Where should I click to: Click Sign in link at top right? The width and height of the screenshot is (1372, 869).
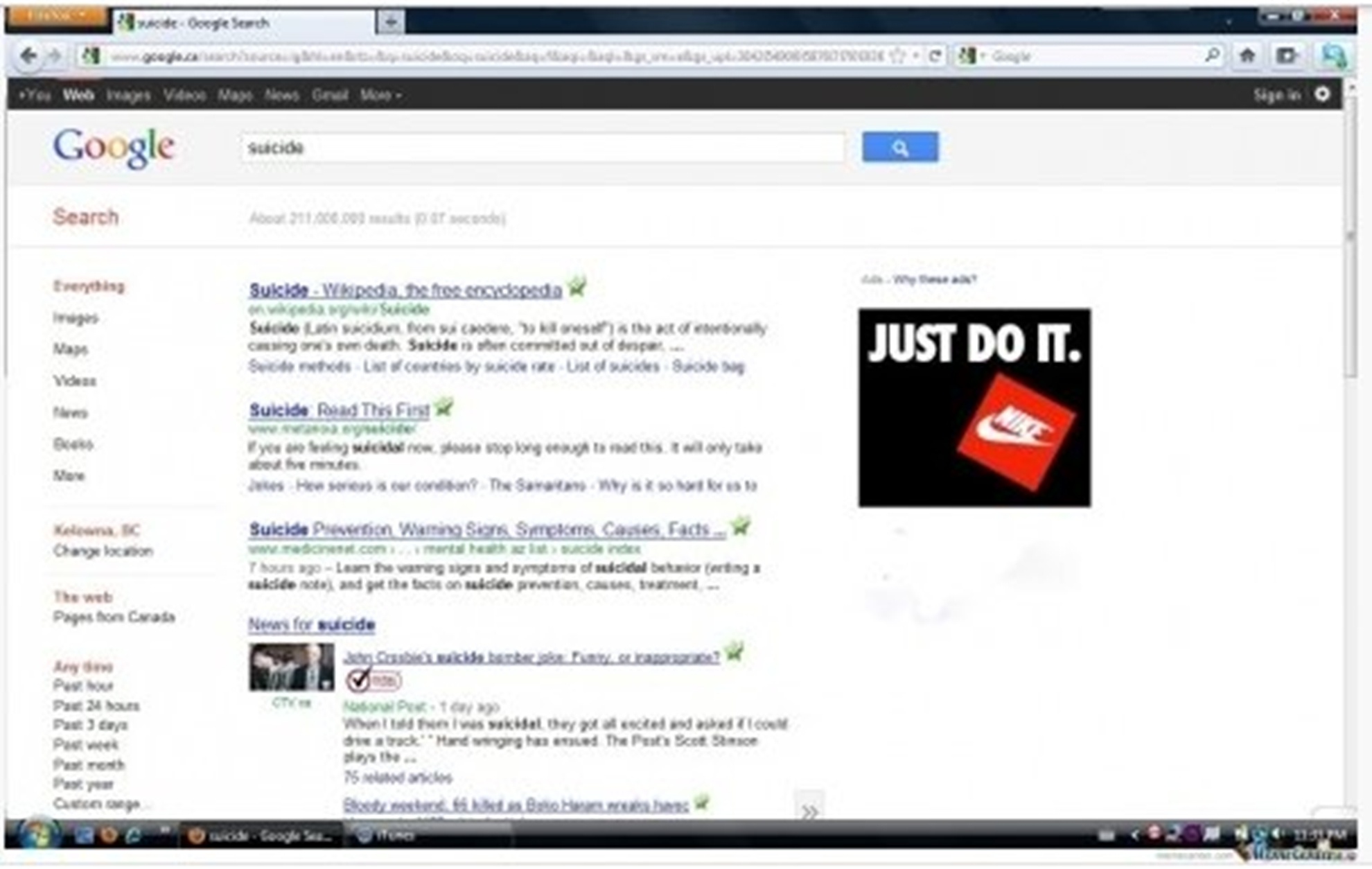pyautogui.click(x=1276, y=95)
